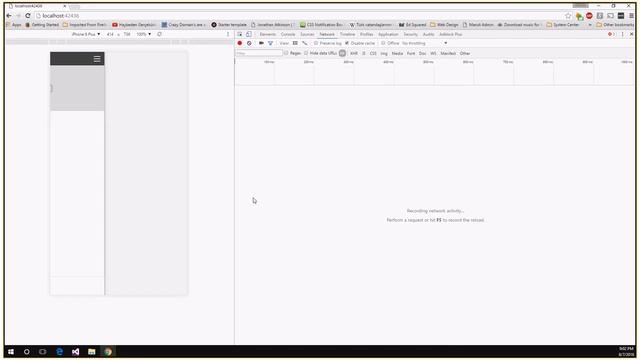
Task: Filter requests by Font type
Action: (411, 53)
